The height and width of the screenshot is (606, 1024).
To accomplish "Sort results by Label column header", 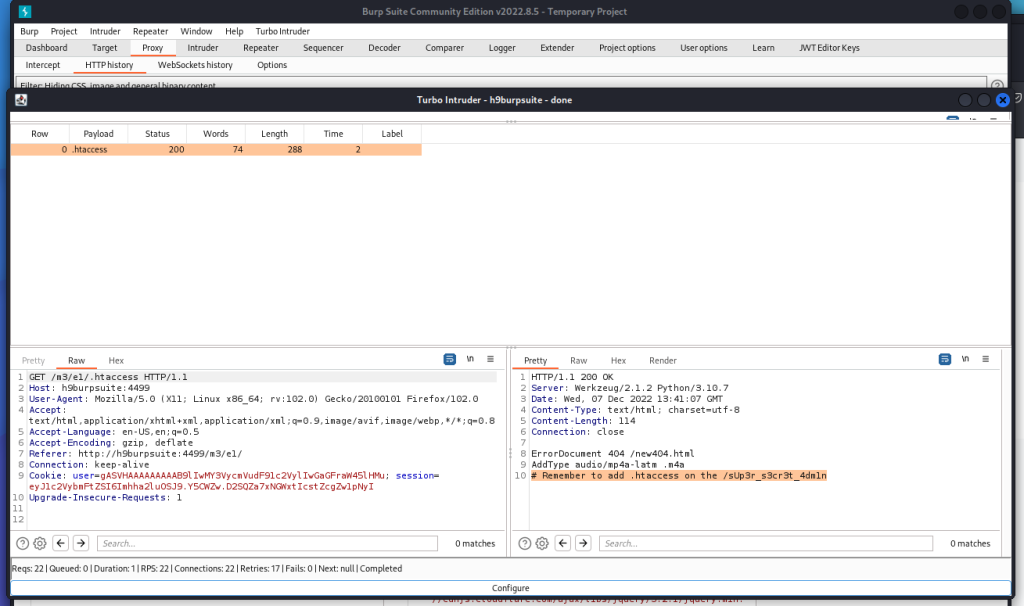I will point(392,133).
